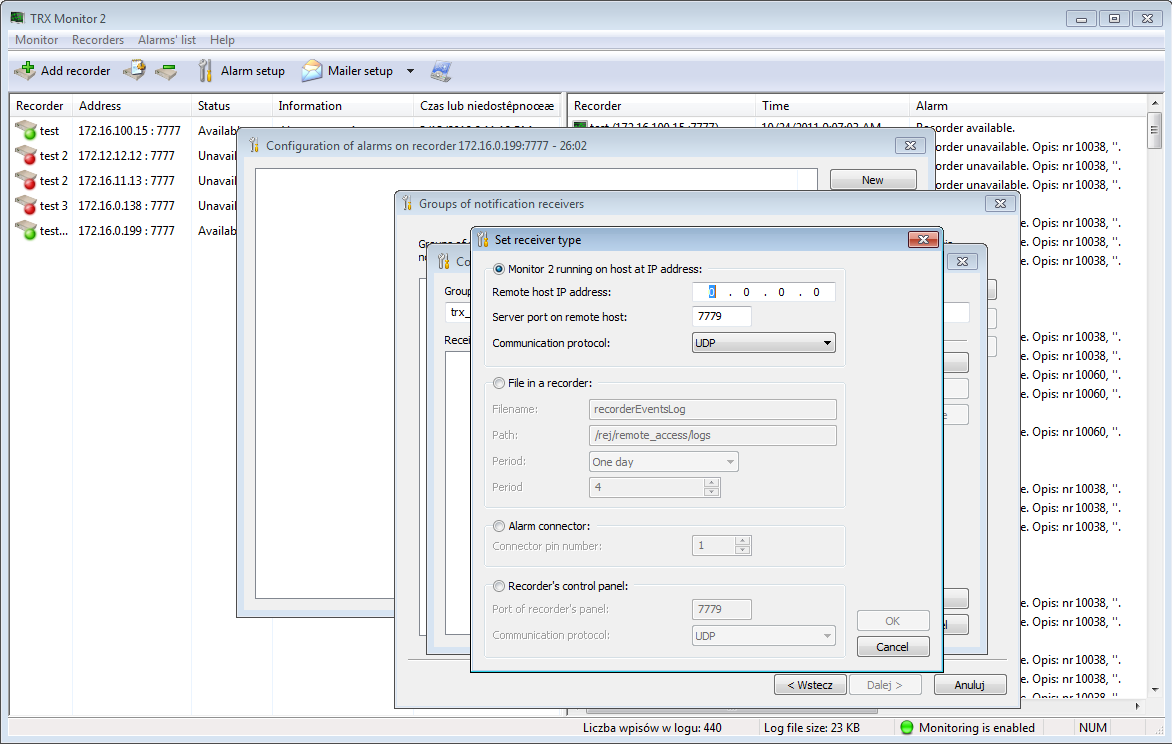Open the Help menu

[x=222, y=40]
